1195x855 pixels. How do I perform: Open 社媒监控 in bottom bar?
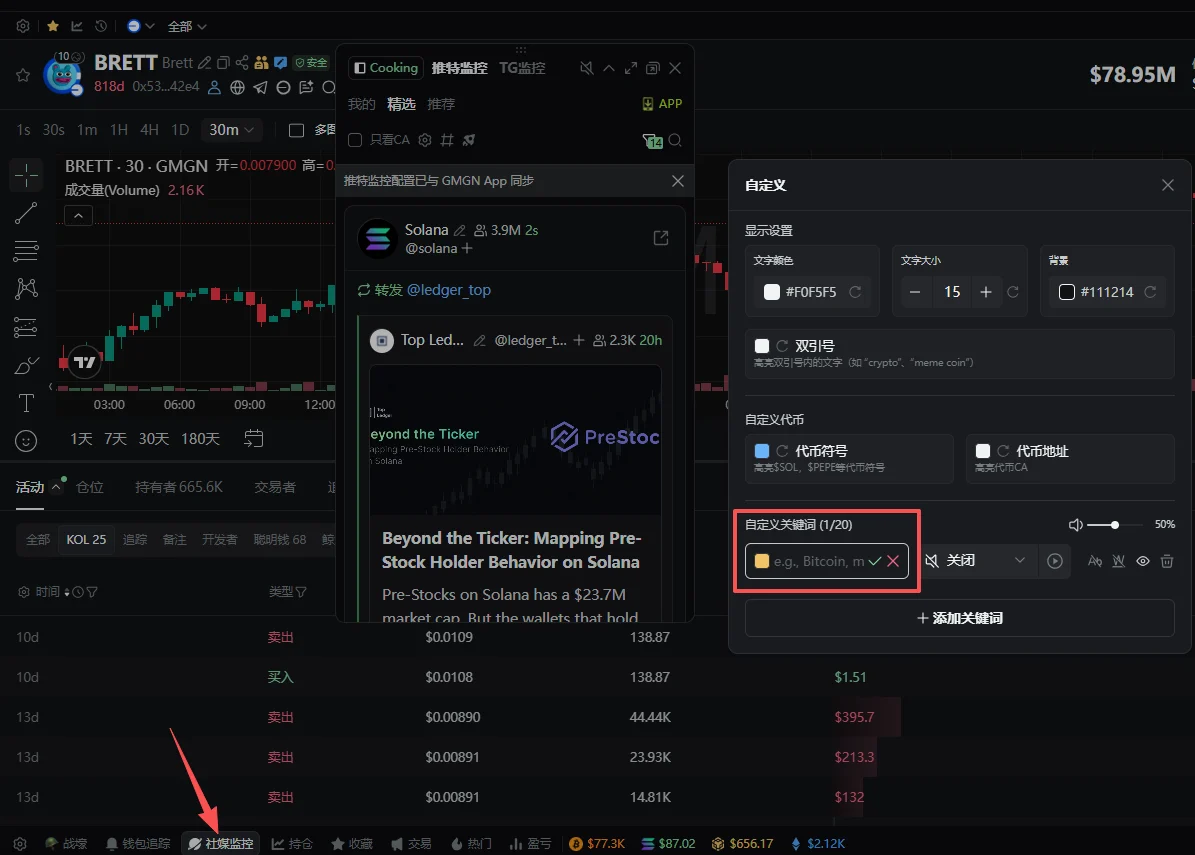(x=220, y=844)
